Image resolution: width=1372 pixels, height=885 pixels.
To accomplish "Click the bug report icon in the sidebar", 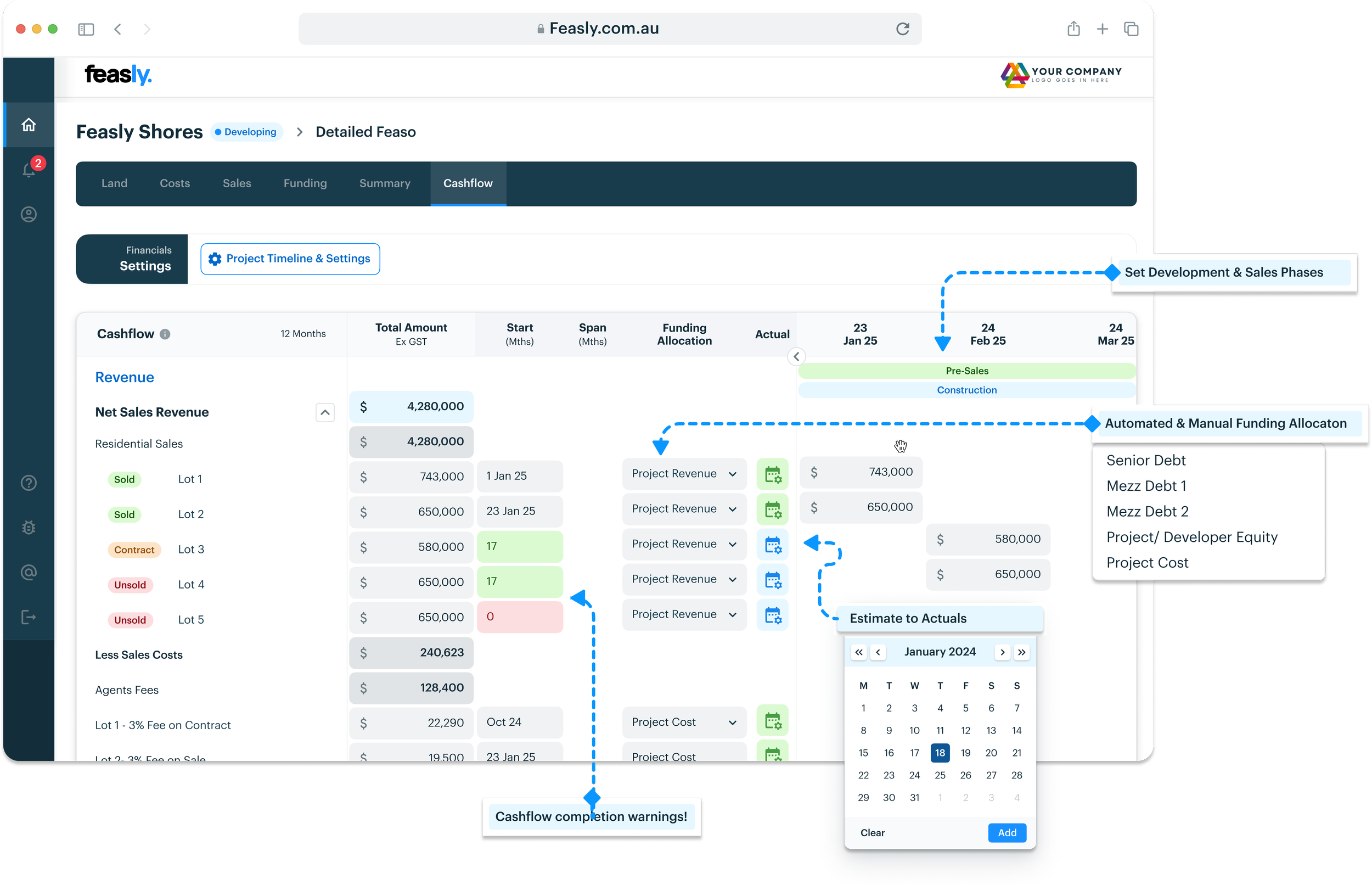I will pyautogui.click(x=28, y=527).
